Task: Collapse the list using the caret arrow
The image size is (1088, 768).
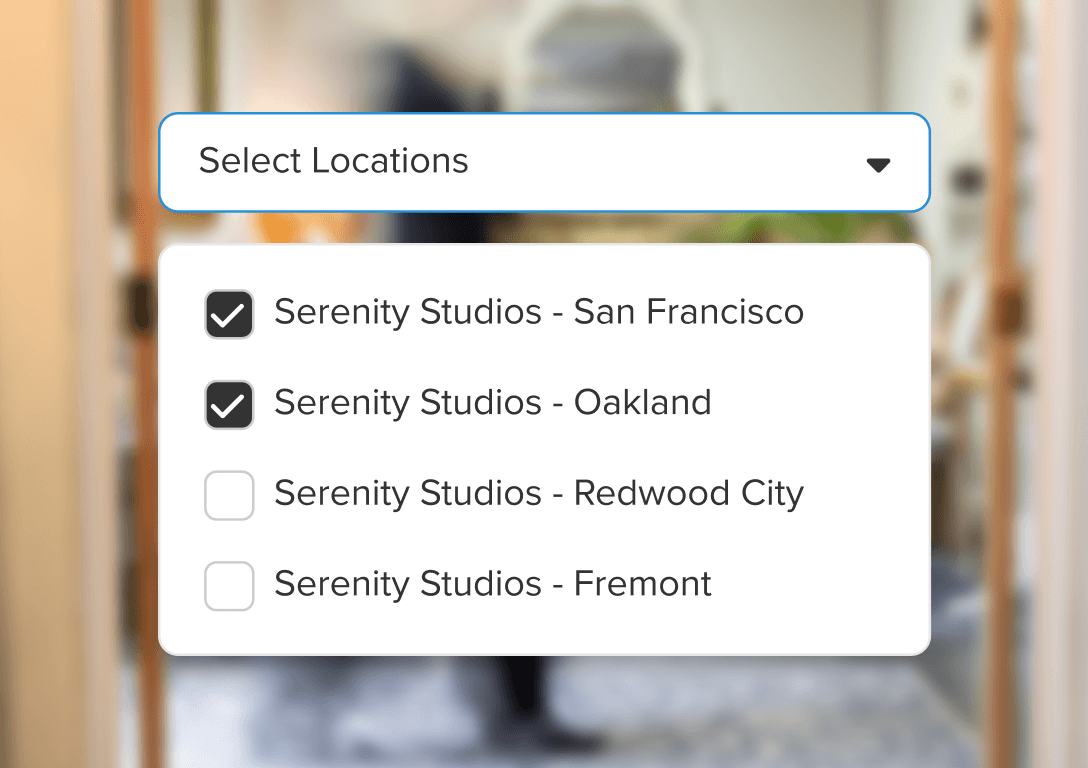Action: pyautogui.click(x=878, y=165)
